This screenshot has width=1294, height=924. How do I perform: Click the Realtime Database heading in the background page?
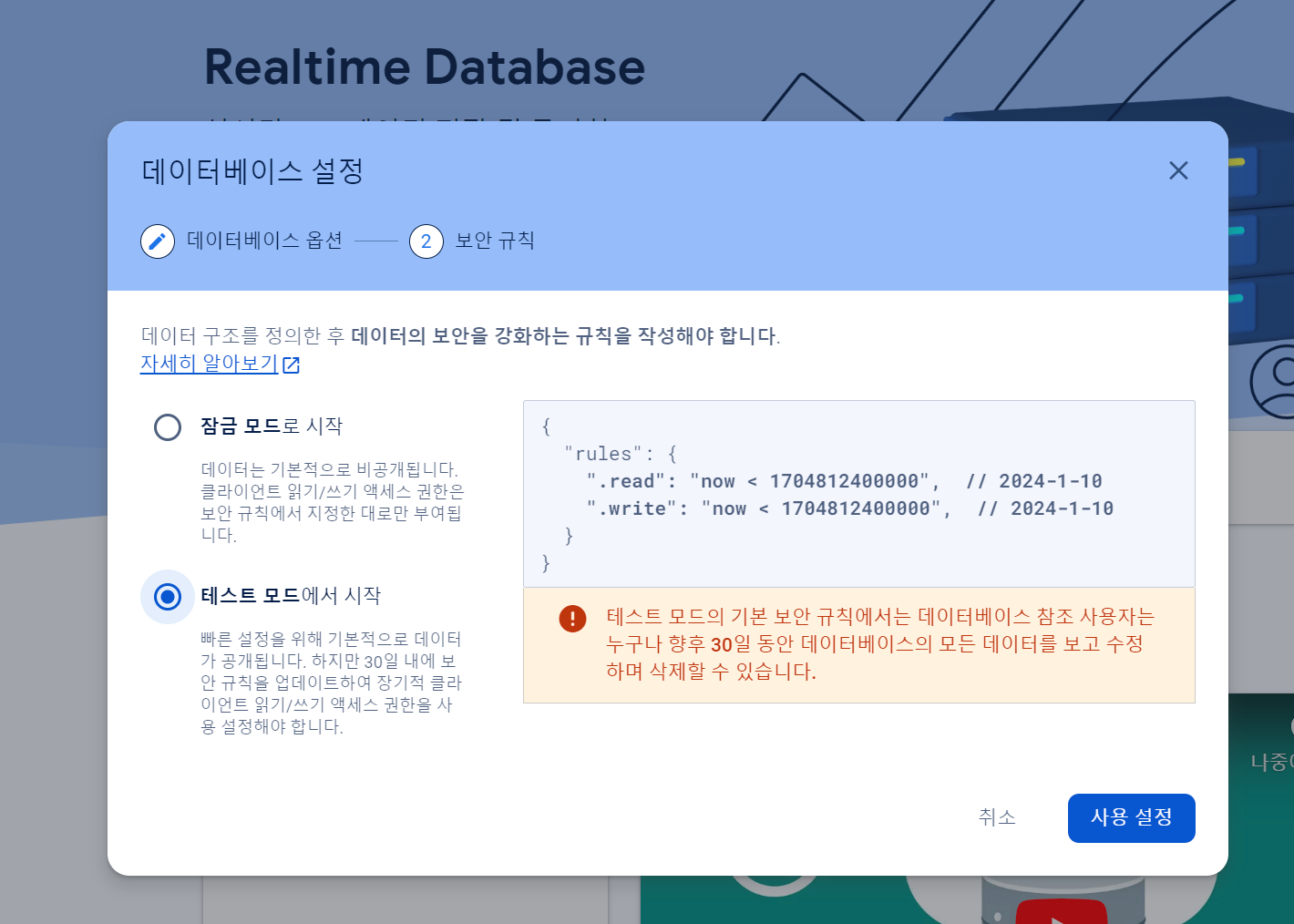tap(425, 67)
